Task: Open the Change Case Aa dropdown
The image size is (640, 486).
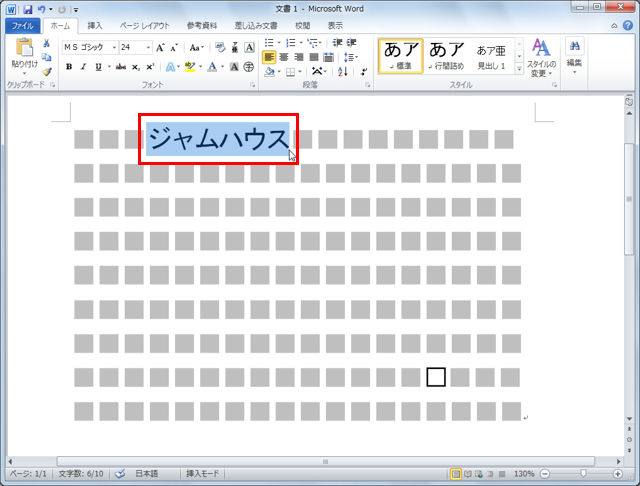Action: pos(196,48)
